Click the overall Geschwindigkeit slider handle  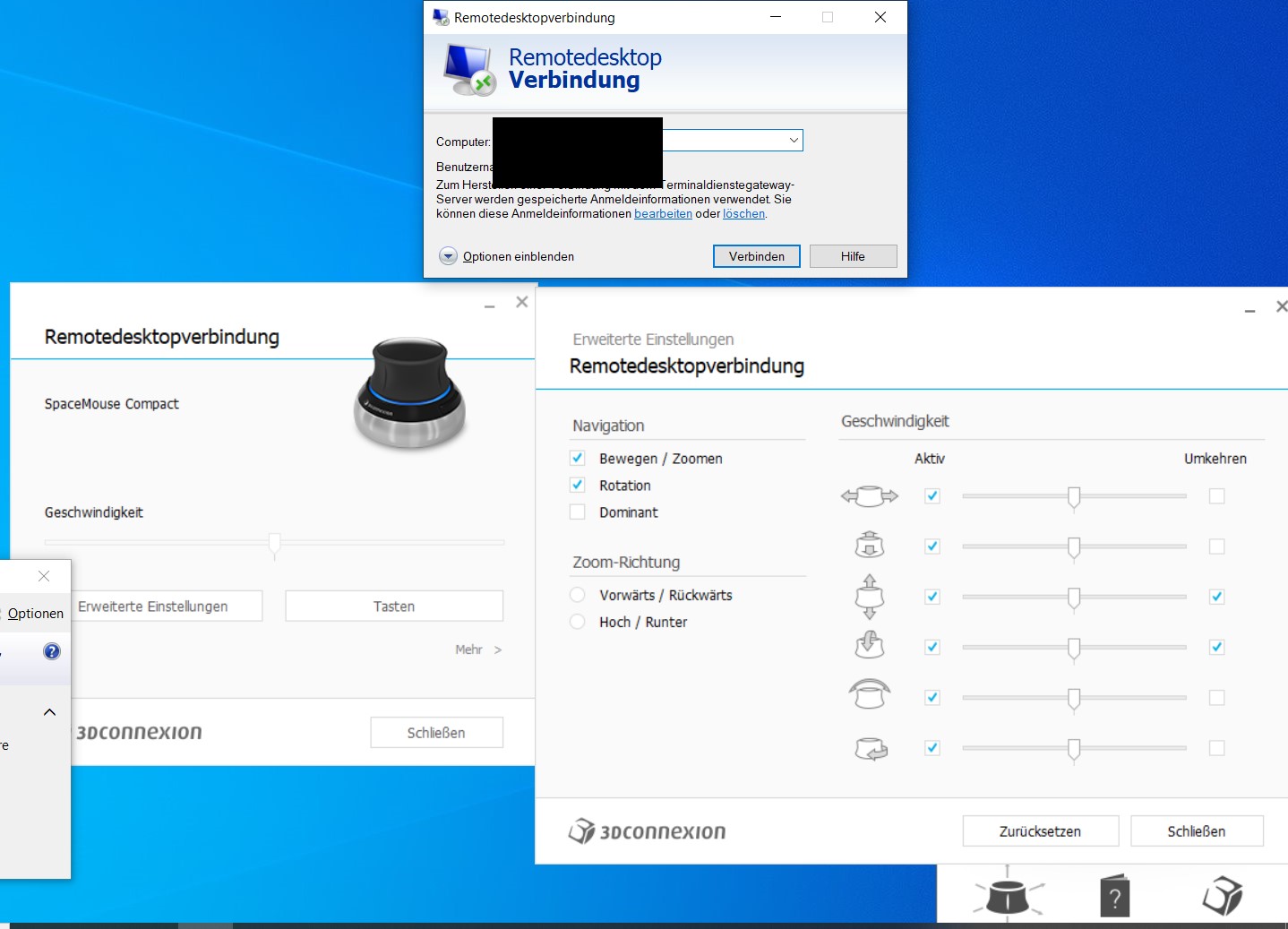click(275, 545)
